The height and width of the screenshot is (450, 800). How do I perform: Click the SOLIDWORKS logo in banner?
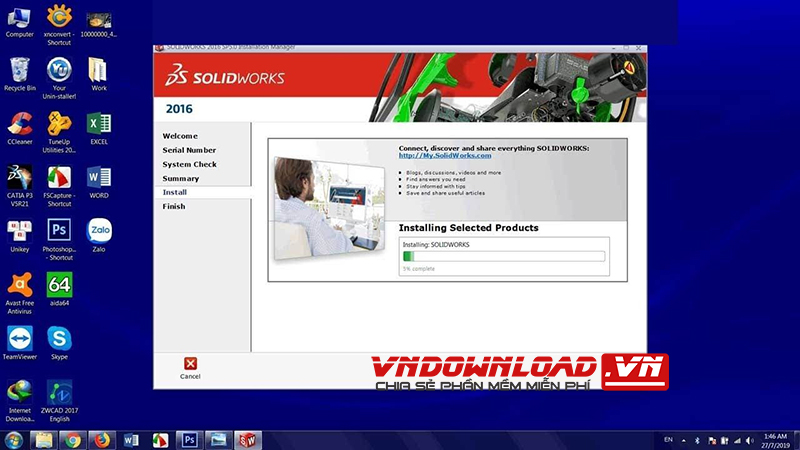pyautogui.click(x=225, y=76)
